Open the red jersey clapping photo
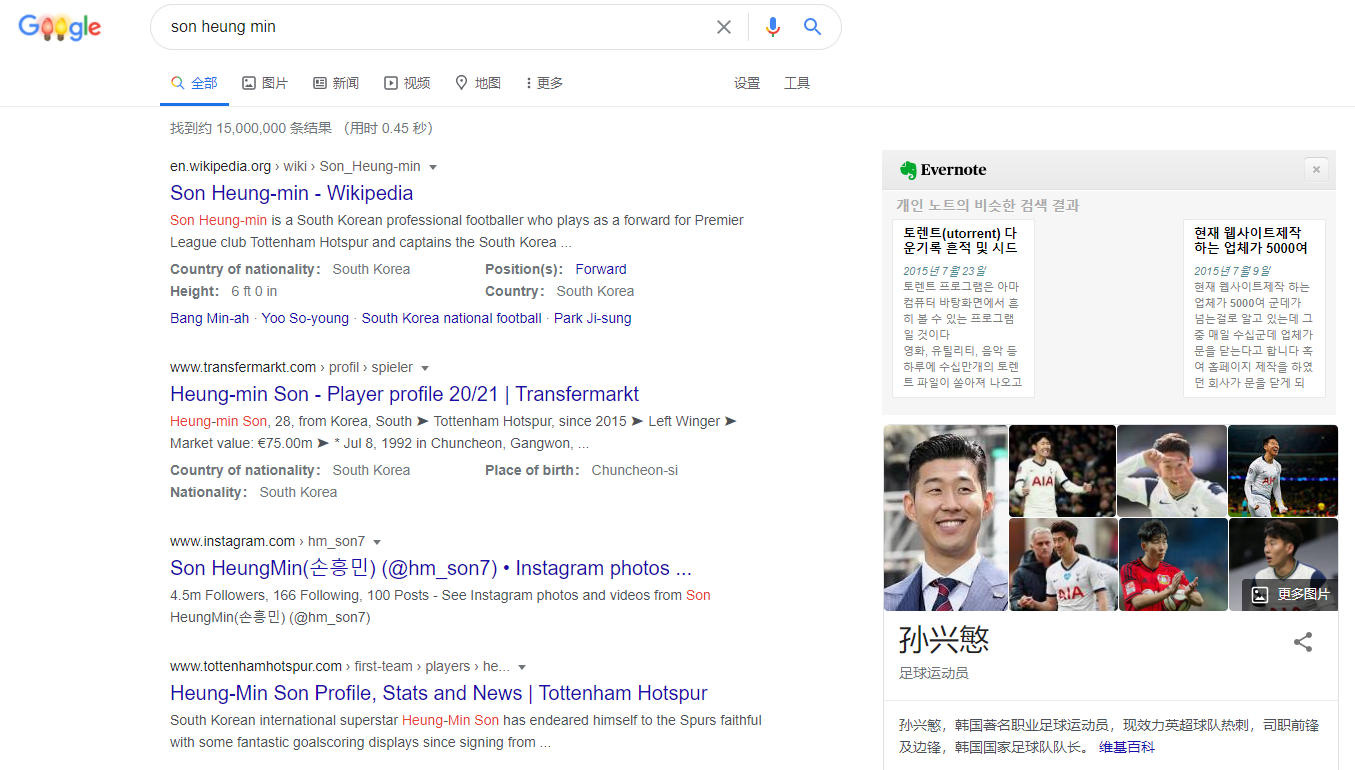Image resolution: width=1355 pixels, height=770 pixels. point(1172,564)
